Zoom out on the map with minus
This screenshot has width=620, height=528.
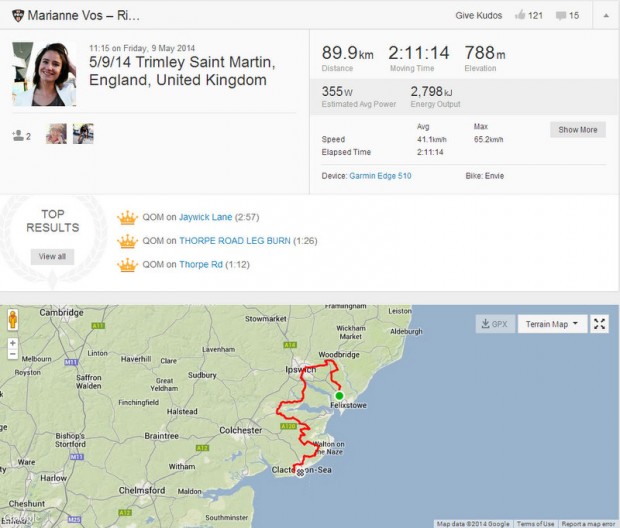tap(12, 356)
